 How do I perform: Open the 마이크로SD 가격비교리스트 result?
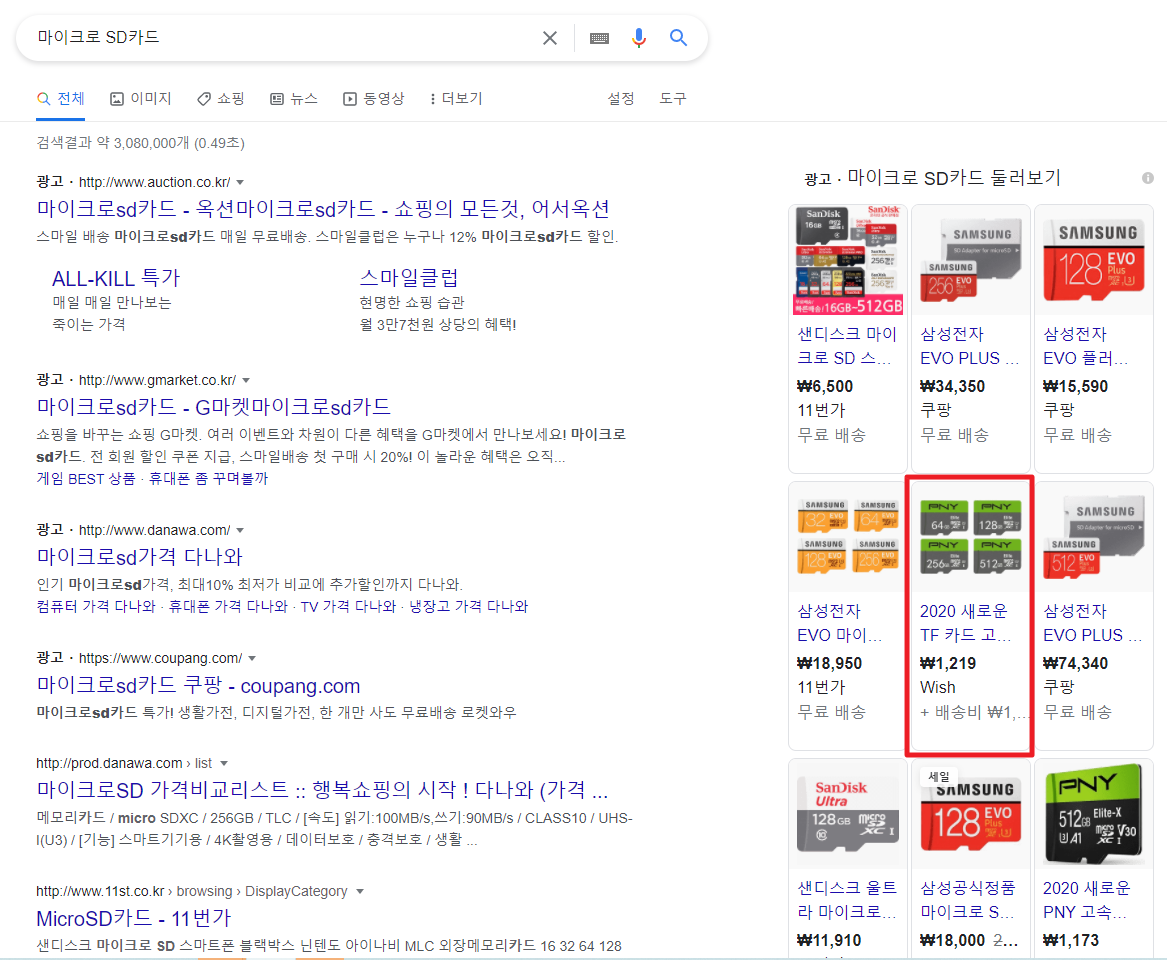pyautogui.click(x=322, y=790)
